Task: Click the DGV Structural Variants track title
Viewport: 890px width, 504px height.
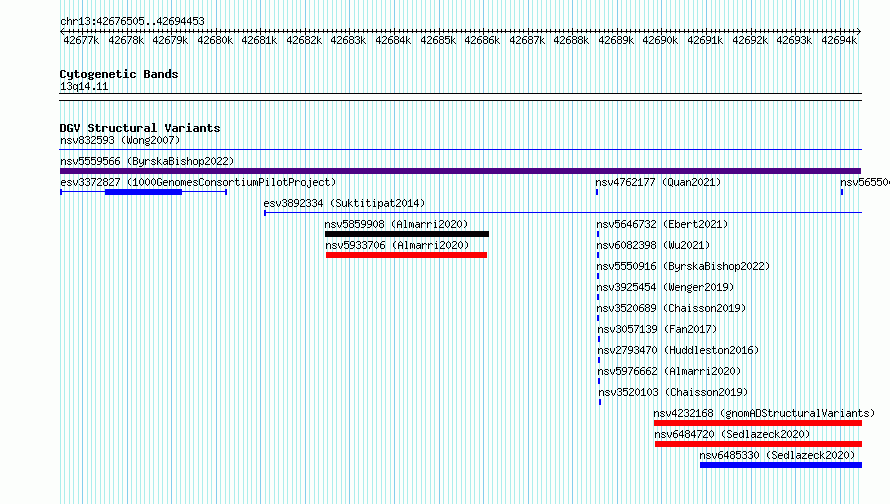Action: coord(140,128)
